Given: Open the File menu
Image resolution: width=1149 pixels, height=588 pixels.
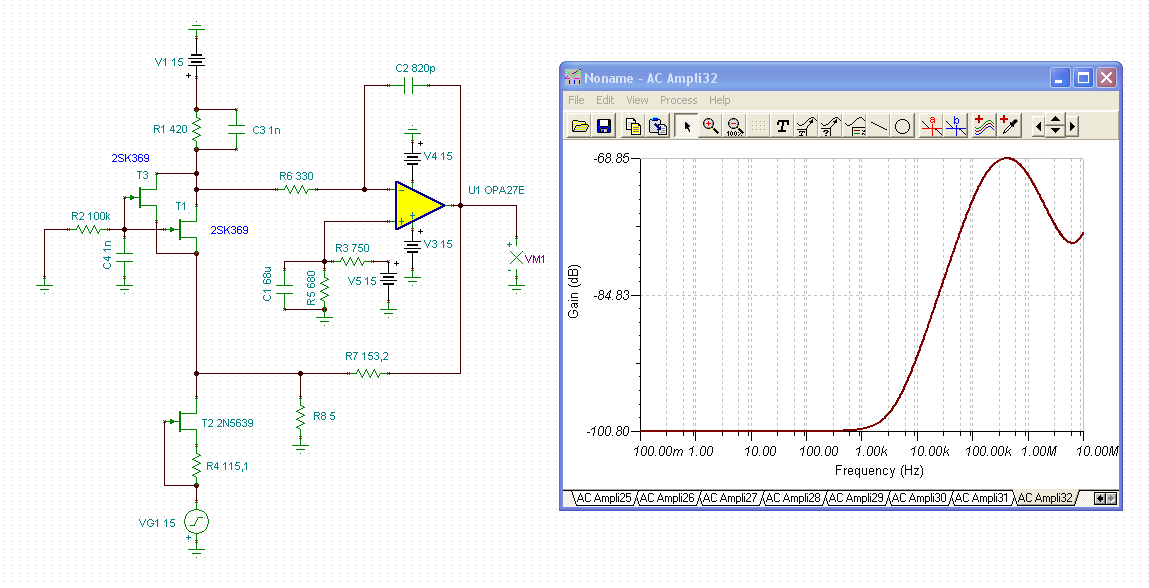Looking at the screenshot, I should 577,100.
